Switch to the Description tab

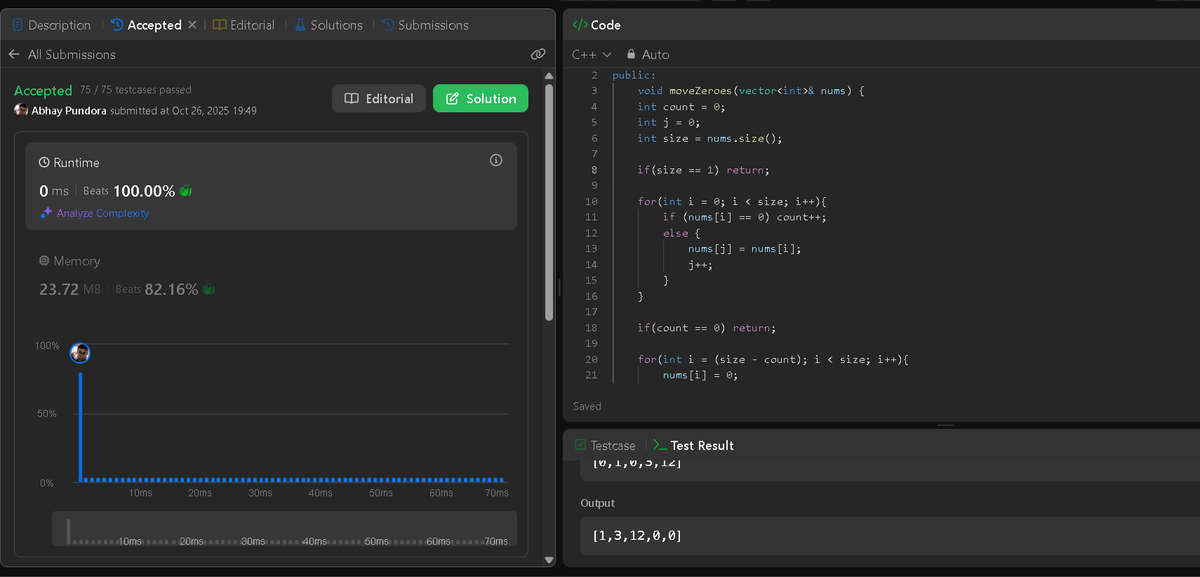pos(51,25)
